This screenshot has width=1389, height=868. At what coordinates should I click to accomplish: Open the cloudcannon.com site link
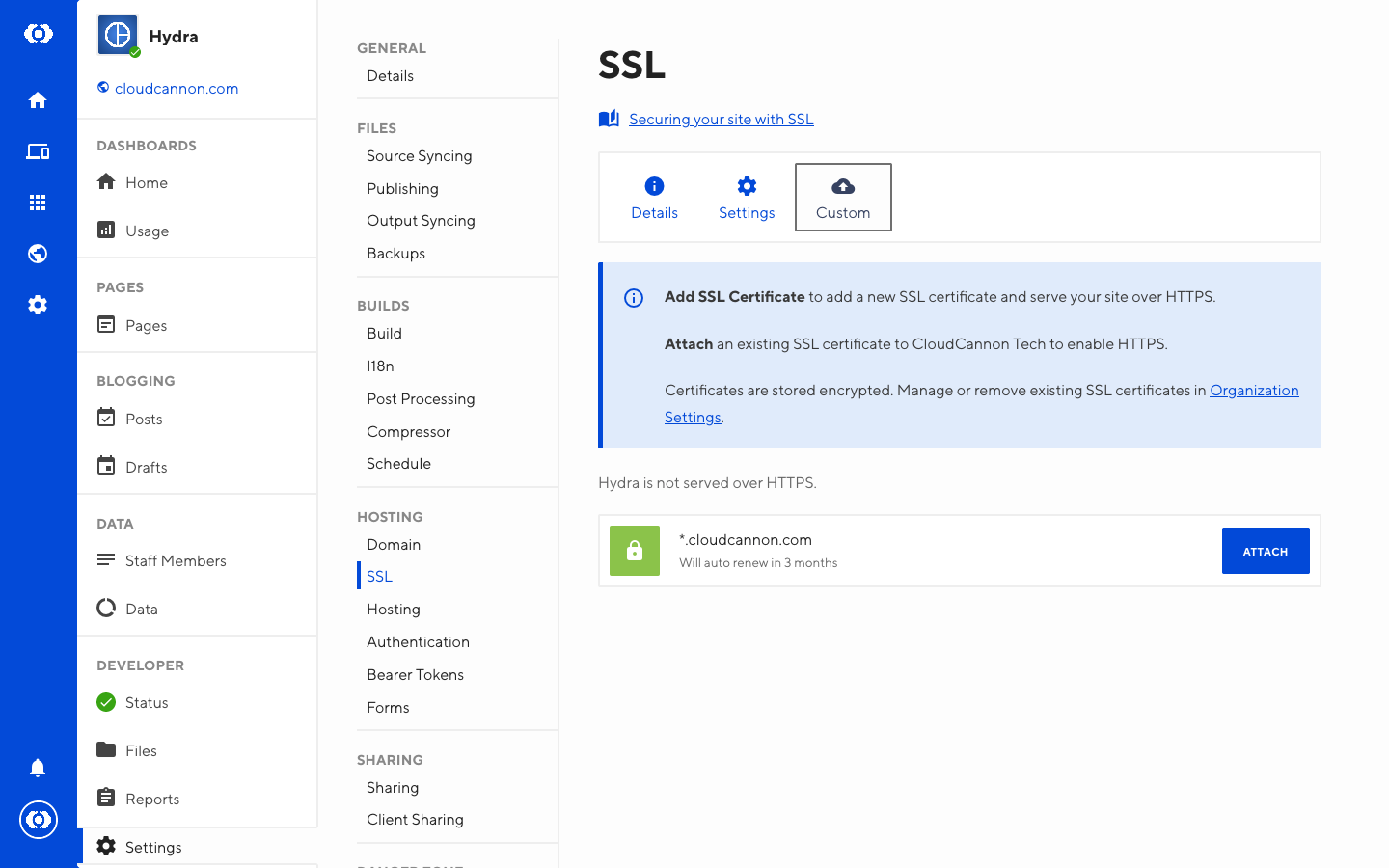pyautogui.click(x=177, y=89)
